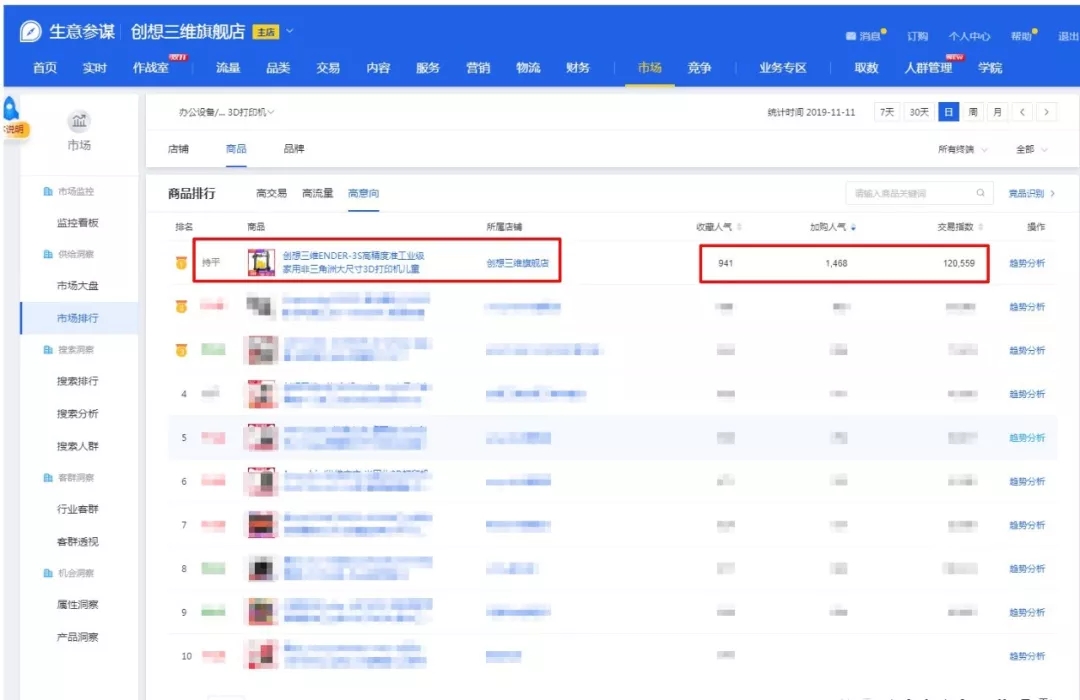Open the ENDER-3S product thumbnail
The width and height of the screenshot is (1080, 700).
point(261,262)
